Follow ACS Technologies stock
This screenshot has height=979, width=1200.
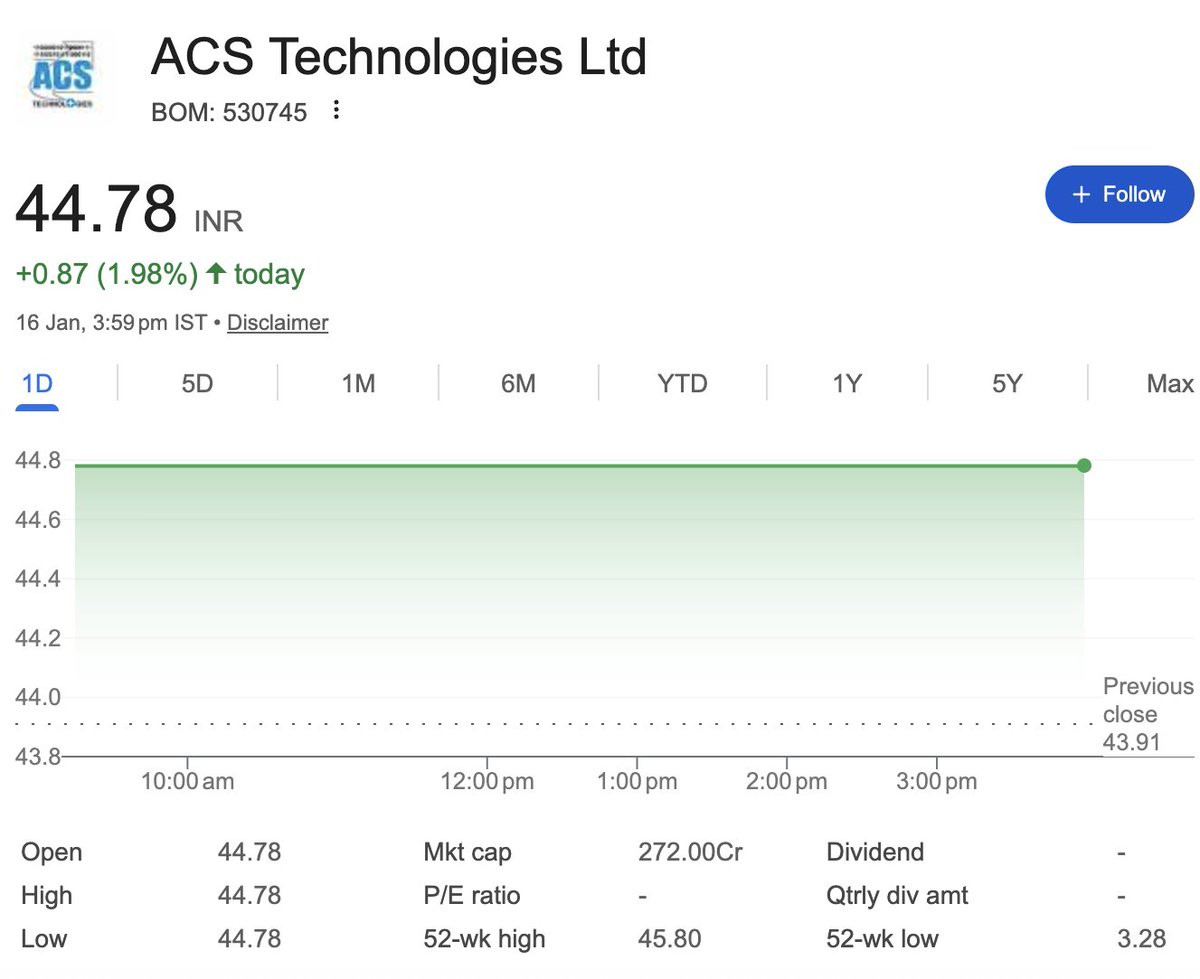coord(1119,194)
